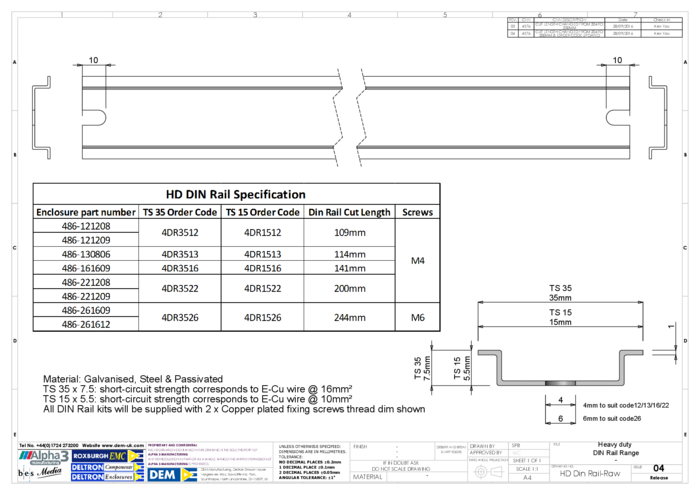Click the TS 15 Order Code column header
This screenshot has height=495, width=700.
(262, 212)
